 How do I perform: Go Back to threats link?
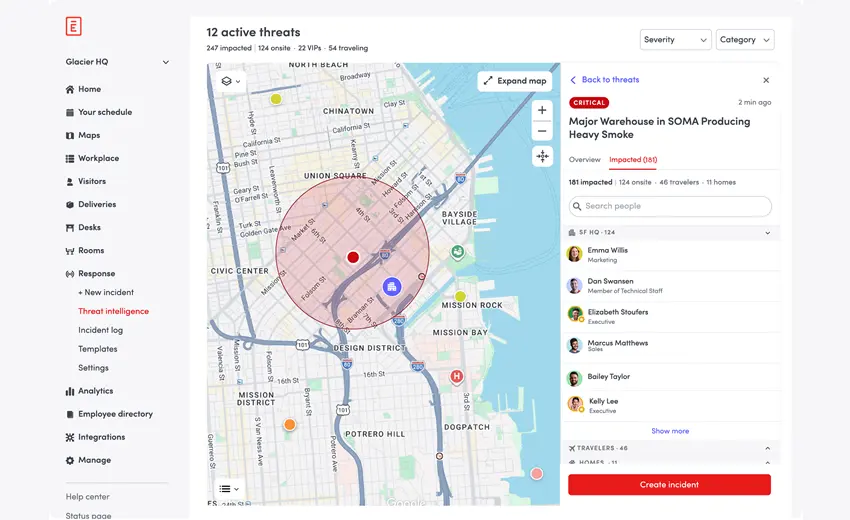pyautogui.click(x=604, y=80)
